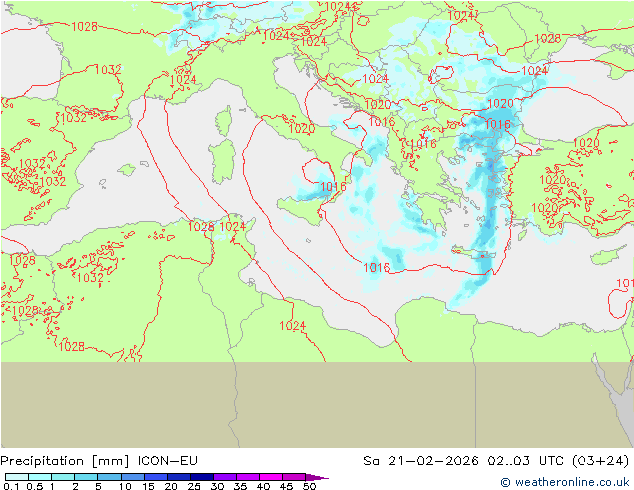Click the legend value label '25'
This screenshot has height=490, width=634.
194,486
